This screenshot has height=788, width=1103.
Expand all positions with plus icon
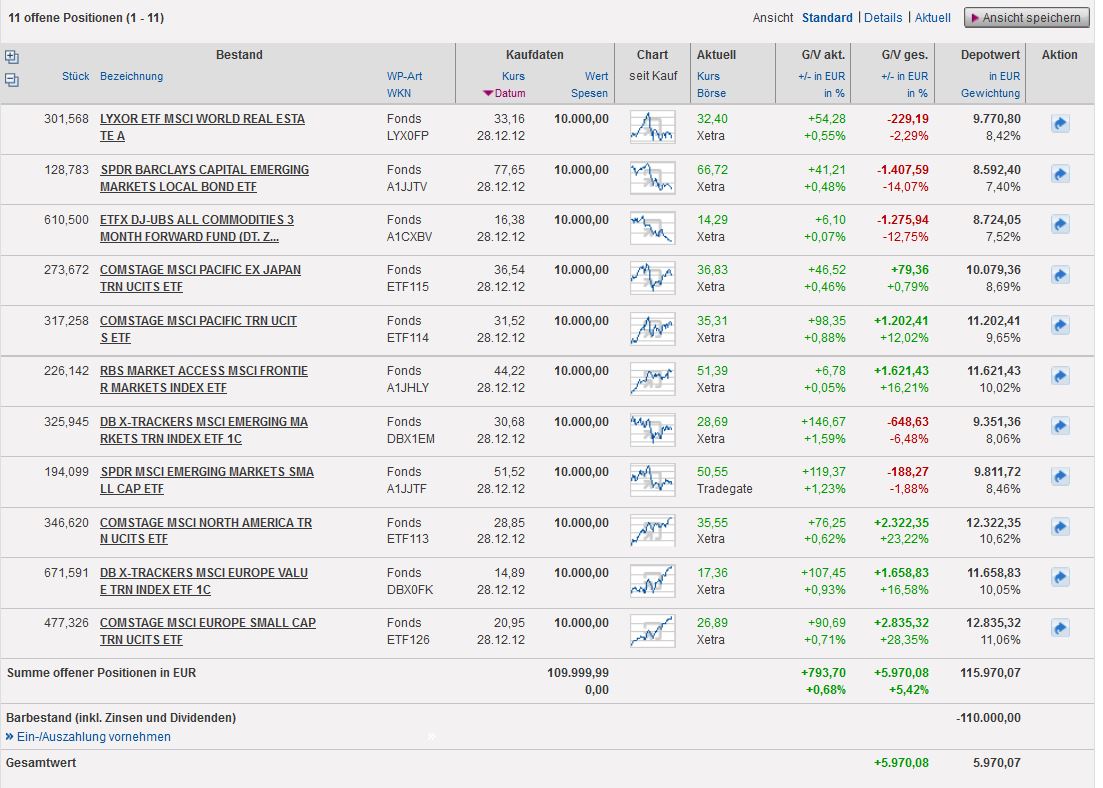(x=11, y=57)
